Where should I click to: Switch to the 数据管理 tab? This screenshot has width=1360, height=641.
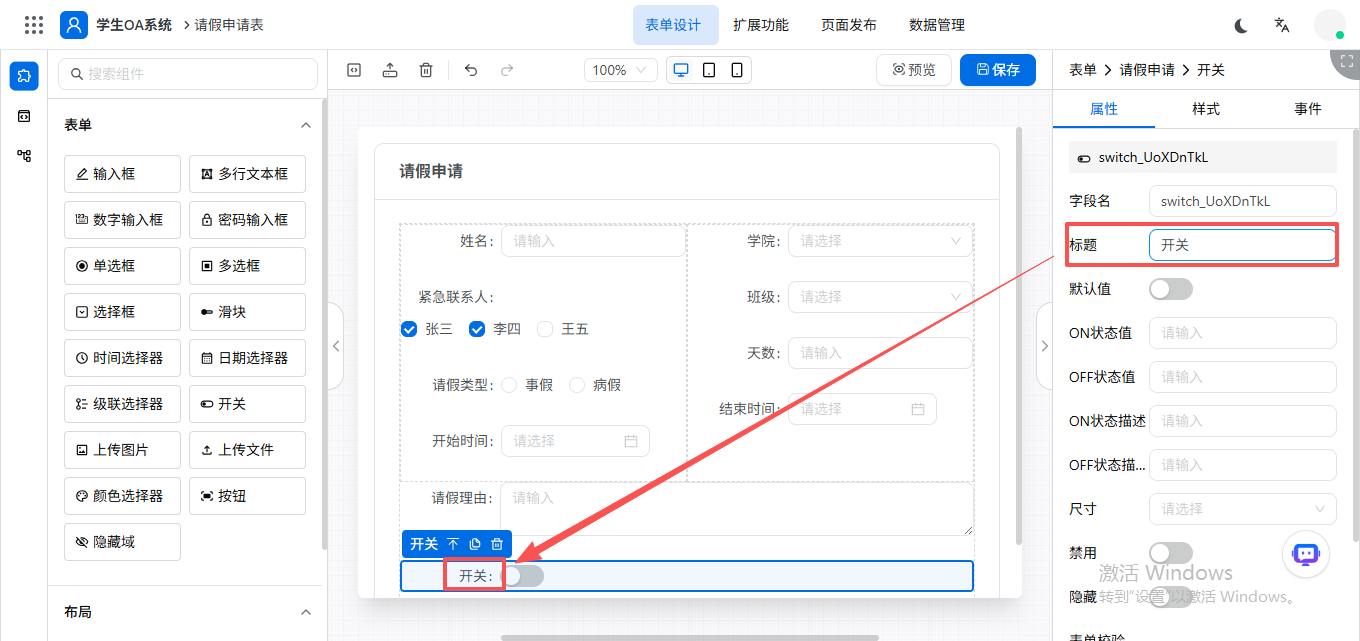tap(937, 25)
